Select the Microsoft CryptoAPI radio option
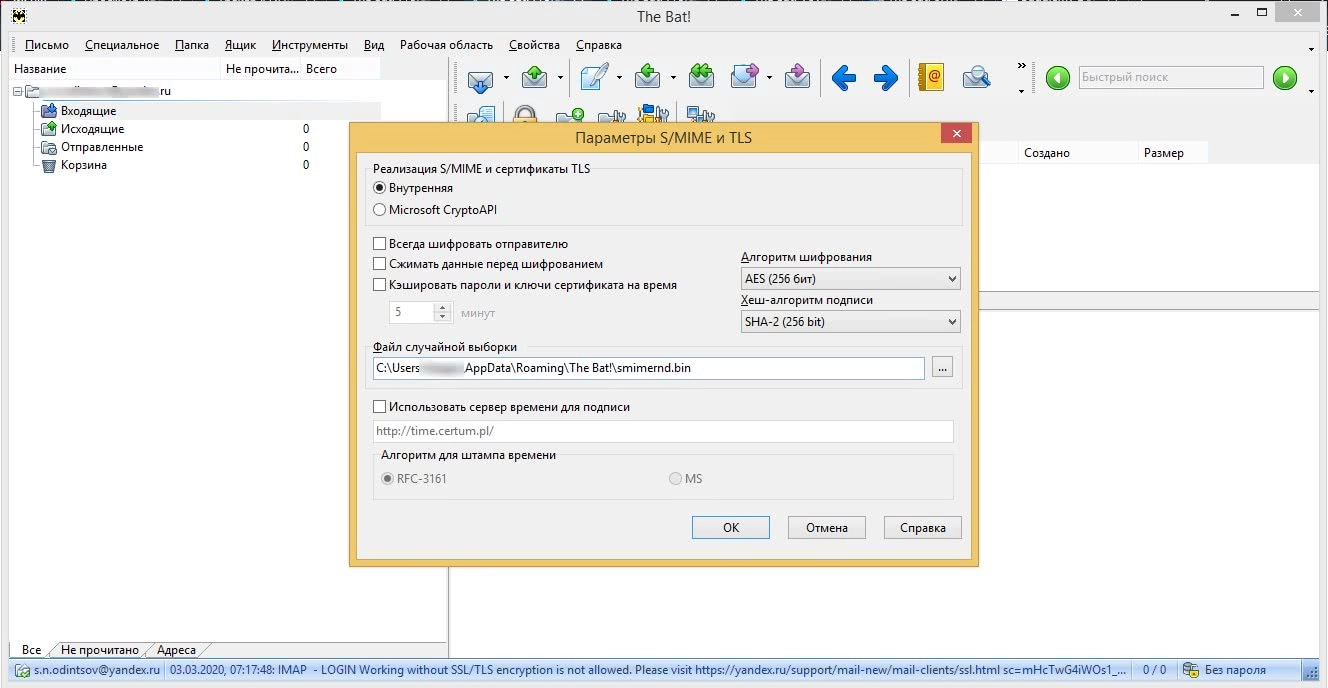This screenshot has width=1328, height=688. (x=379, y=210)
